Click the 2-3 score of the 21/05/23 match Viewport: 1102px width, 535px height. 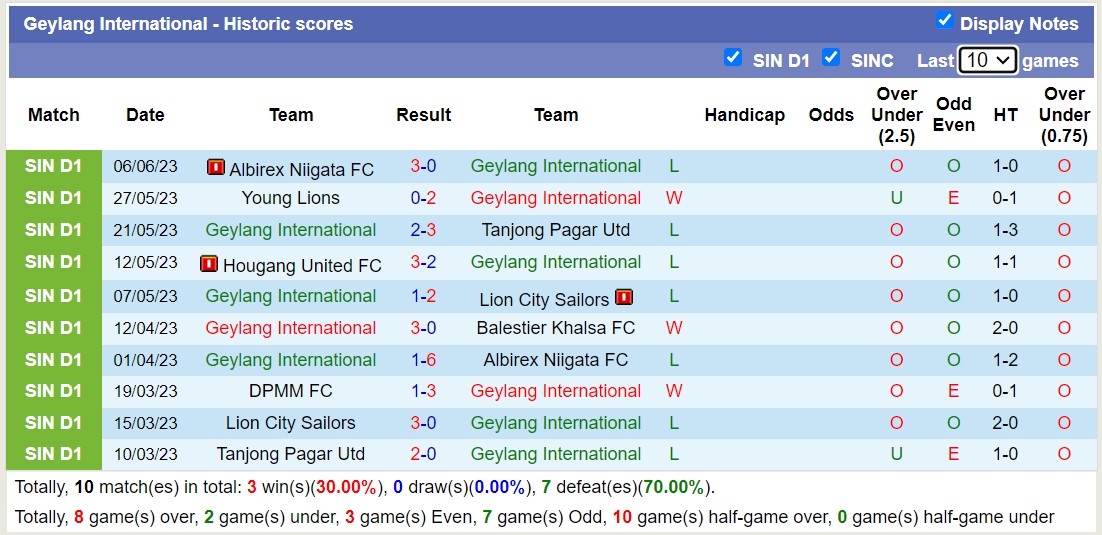[423, 230]
